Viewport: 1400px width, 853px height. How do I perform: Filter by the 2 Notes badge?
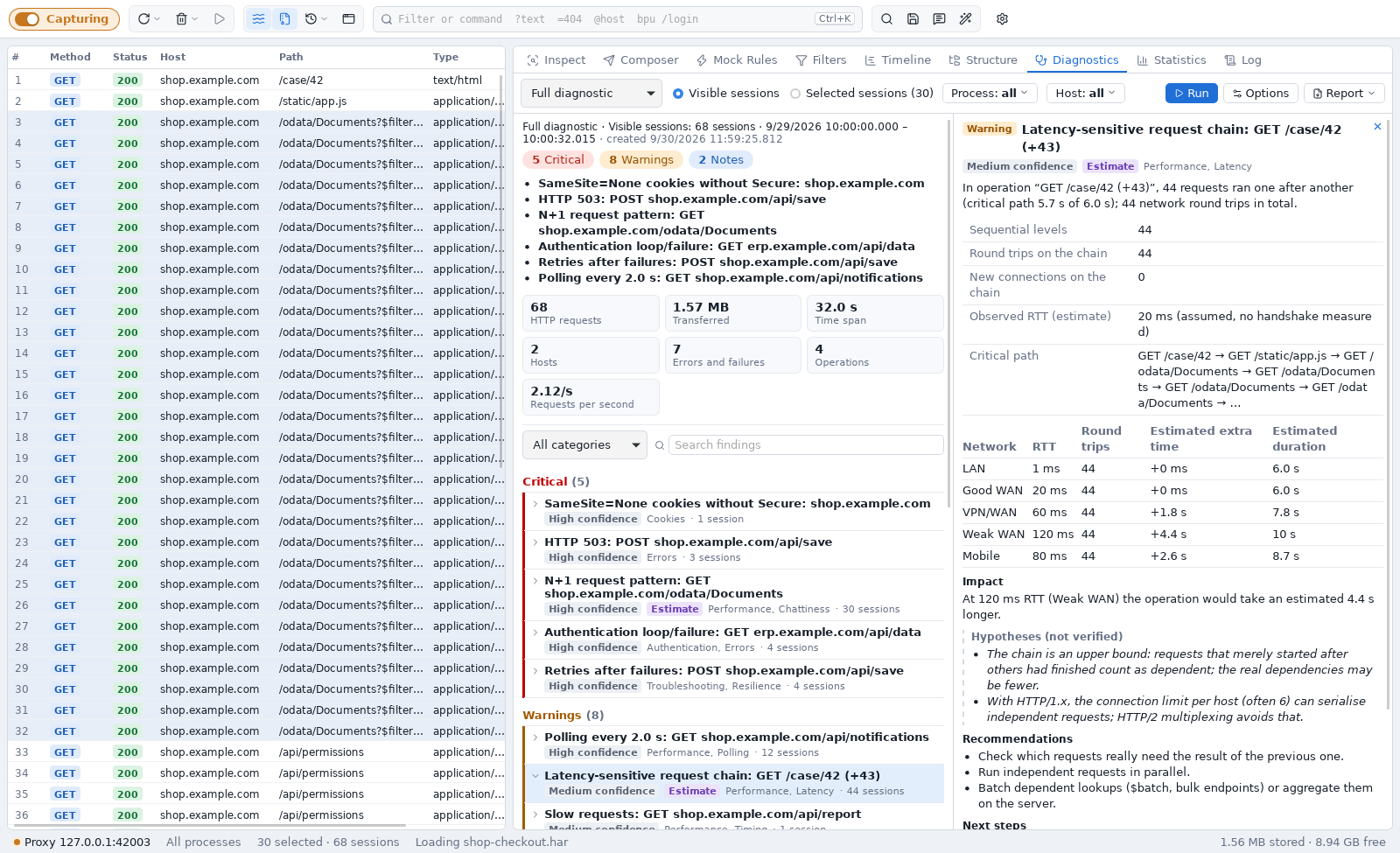click(x=721, y=160)
